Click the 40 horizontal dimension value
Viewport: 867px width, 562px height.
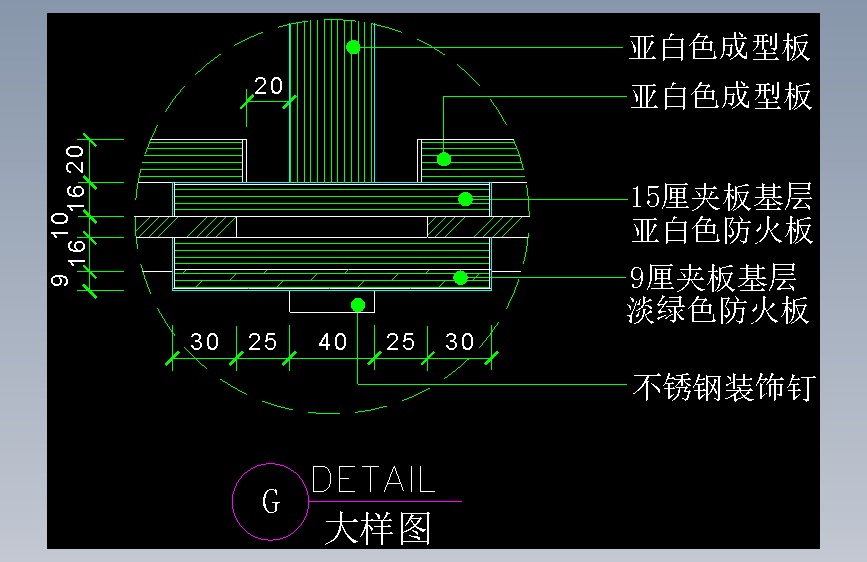coord(332,342)
